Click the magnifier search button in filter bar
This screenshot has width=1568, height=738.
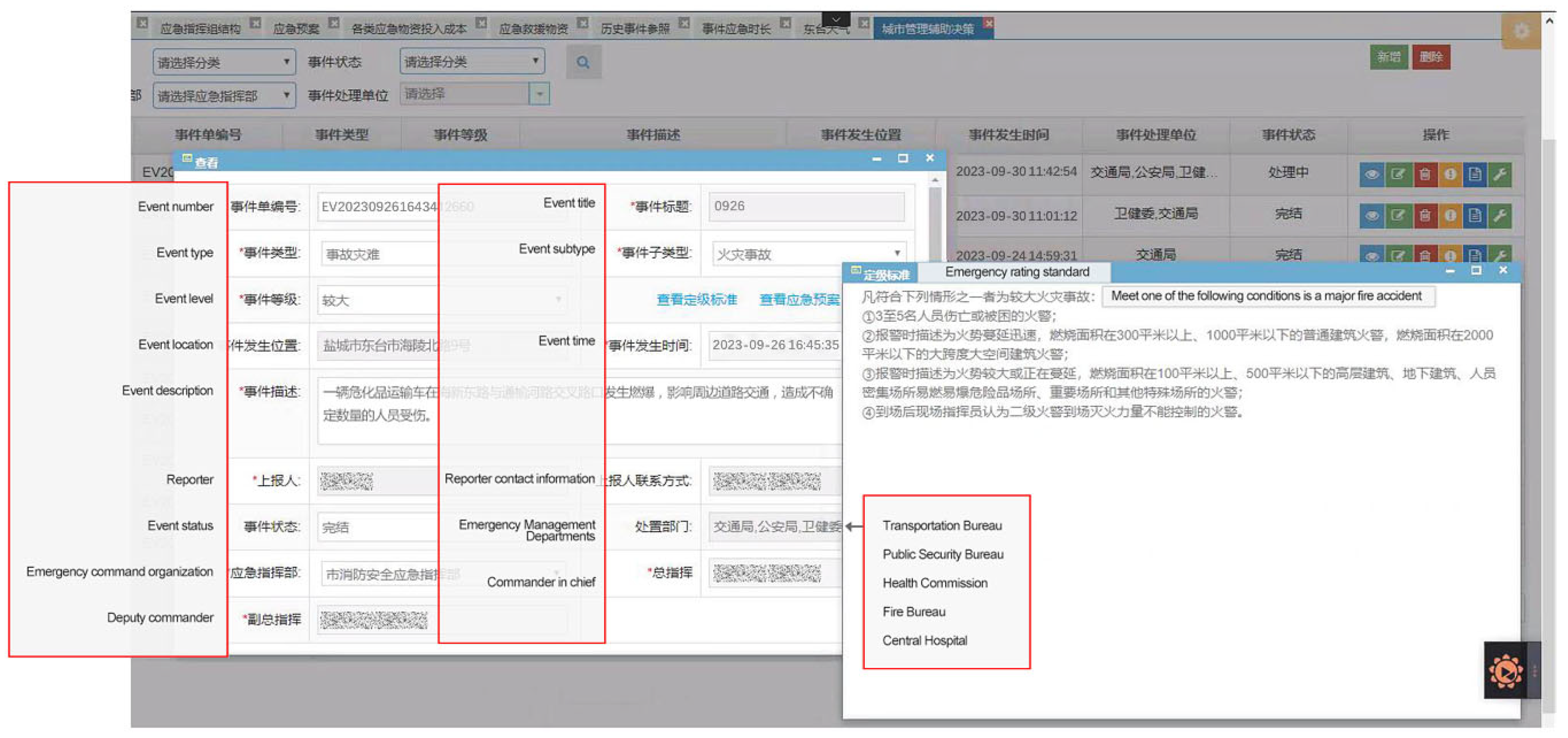pyautogui.click(x=583, y=62)
